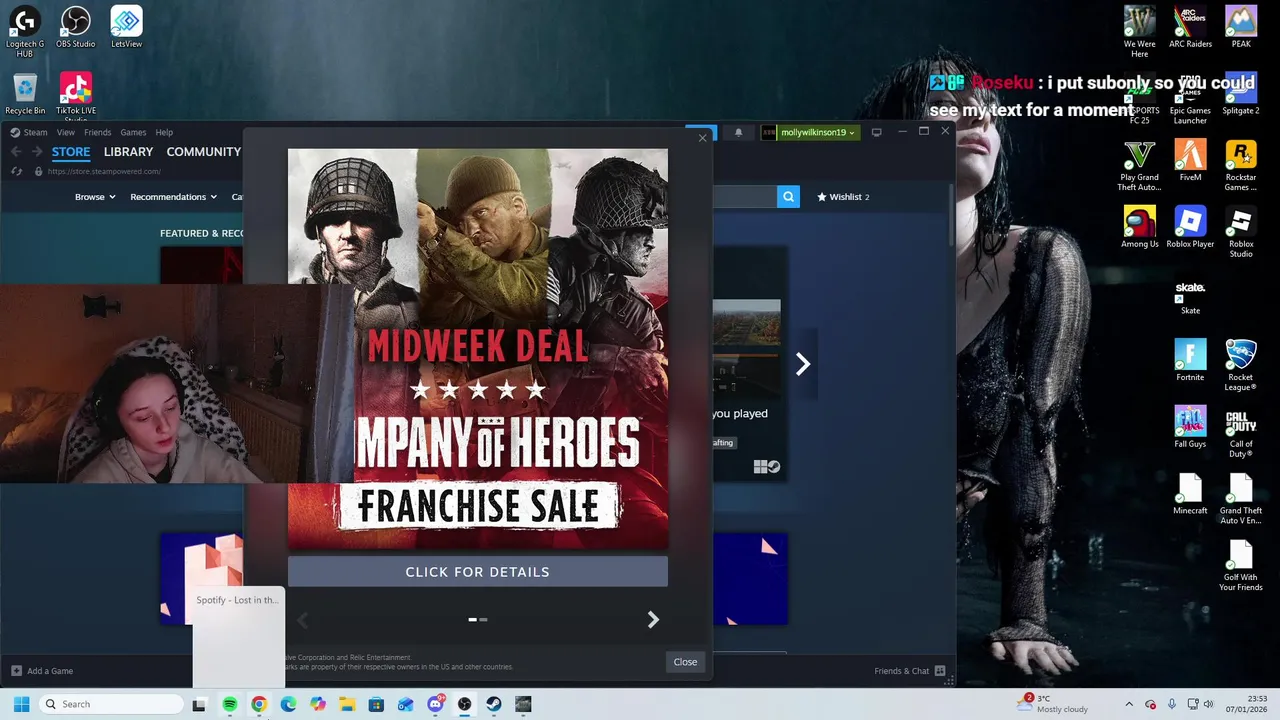Launch Call of Duty shortcut

click(1241, 433)
